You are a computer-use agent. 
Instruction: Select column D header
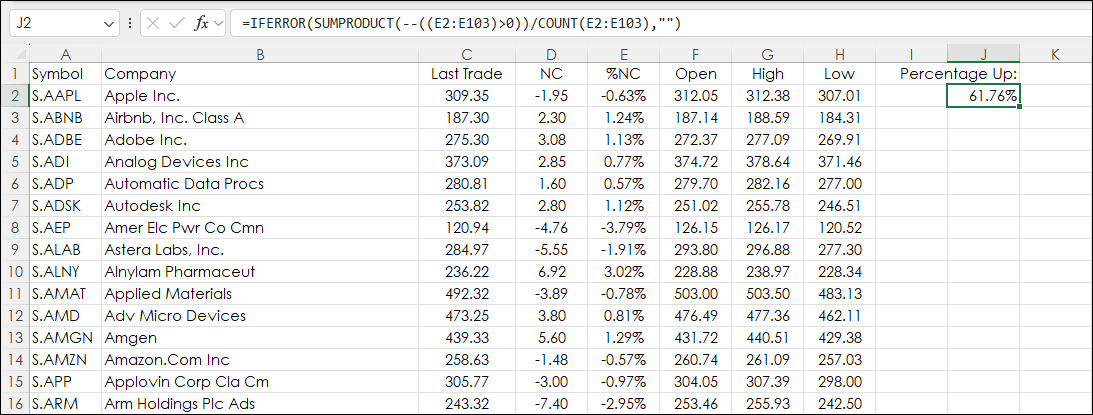[x=551, y=54]
